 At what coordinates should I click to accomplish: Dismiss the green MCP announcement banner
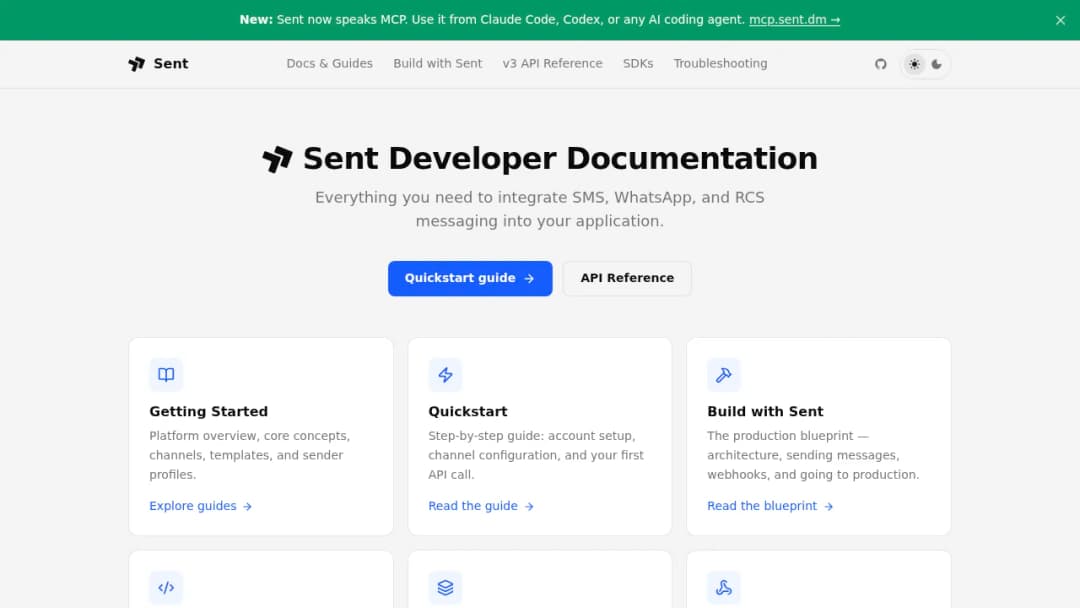click(x=1060, y=20)
